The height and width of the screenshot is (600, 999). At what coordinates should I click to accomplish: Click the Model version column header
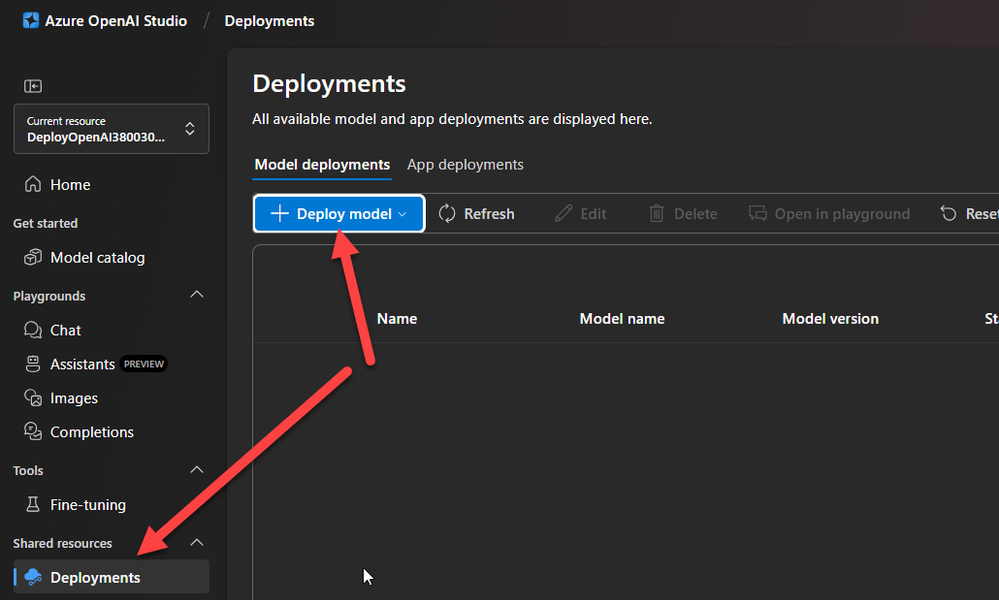point(830,318)
